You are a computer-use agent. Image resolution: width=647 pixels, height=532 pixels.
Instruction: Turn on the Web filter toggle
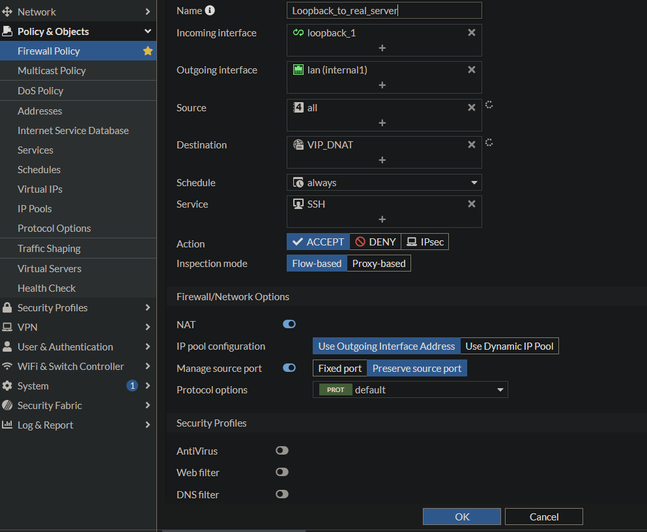tap(282, 472)
